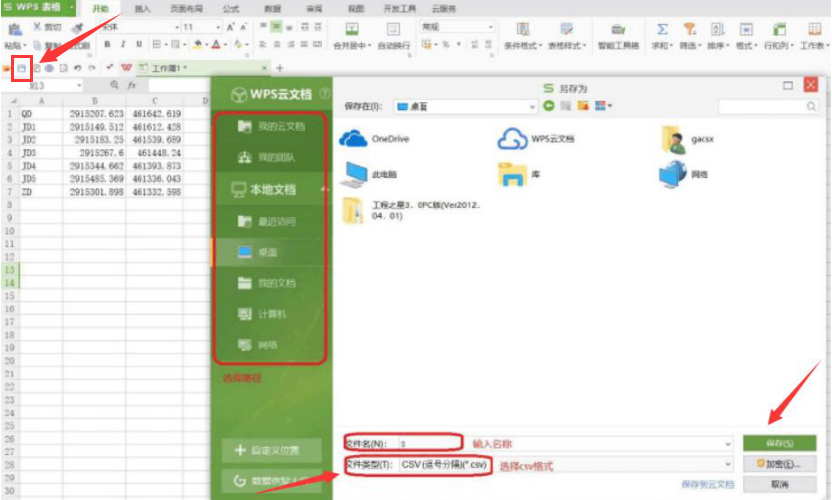Image resolution: width=832 pixels, height=500 pixels.
Task: Open the Name Box dropdown arrow
Action: [x=79, y=85]
